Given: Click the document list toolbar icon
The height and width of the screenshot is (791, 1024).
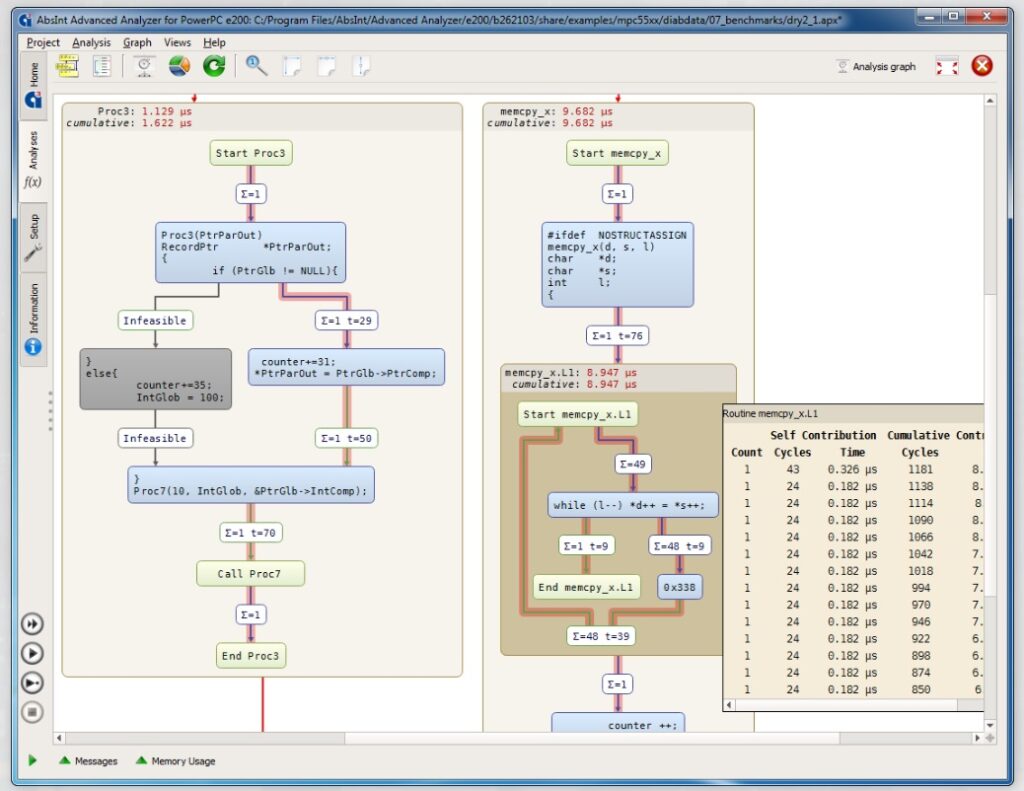Looking at the screenshot, I should [x=102, y=66].
